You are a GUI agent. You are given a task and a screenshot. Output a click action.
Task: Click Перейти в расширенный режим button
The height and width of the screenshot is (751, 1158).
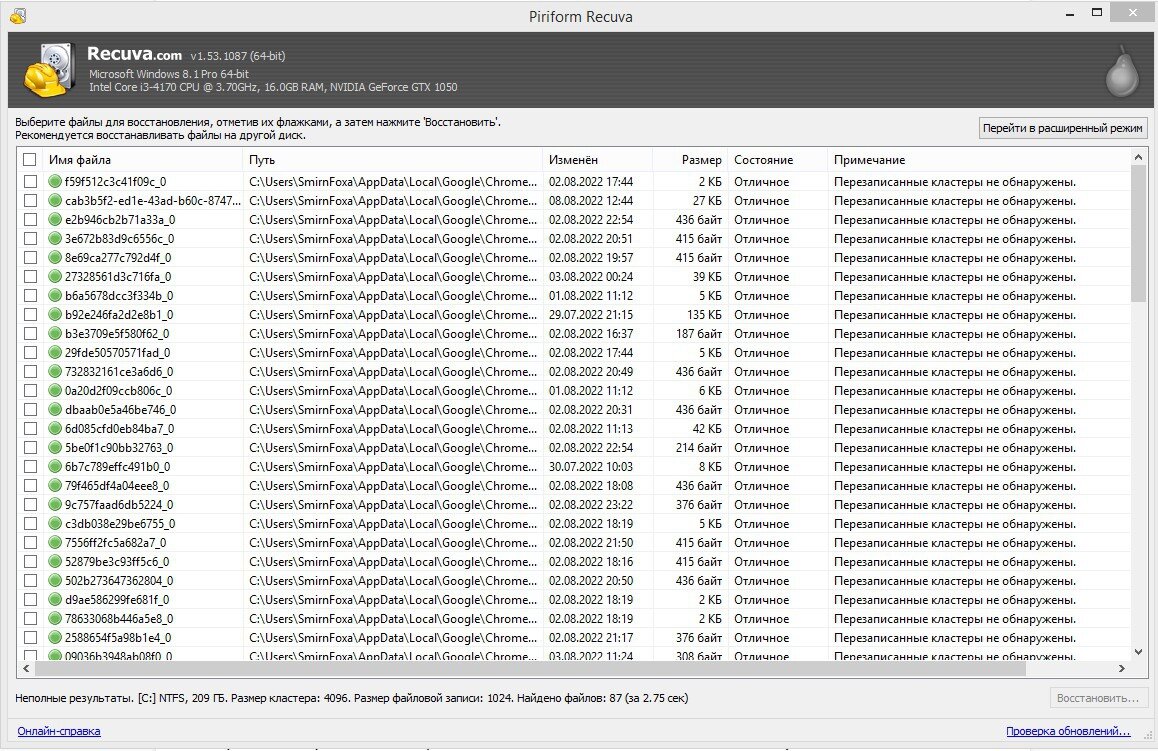point(1063,128)
